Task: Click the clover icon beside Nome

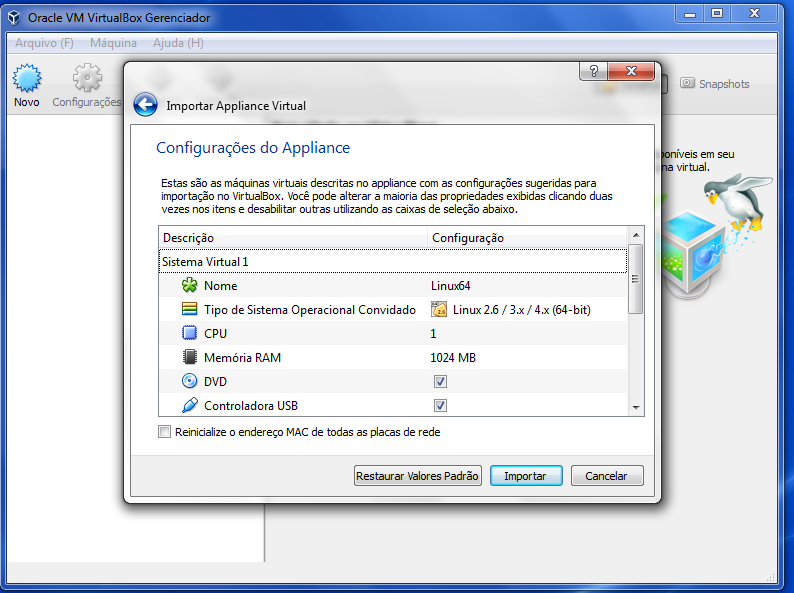Action: coord(190,286)
